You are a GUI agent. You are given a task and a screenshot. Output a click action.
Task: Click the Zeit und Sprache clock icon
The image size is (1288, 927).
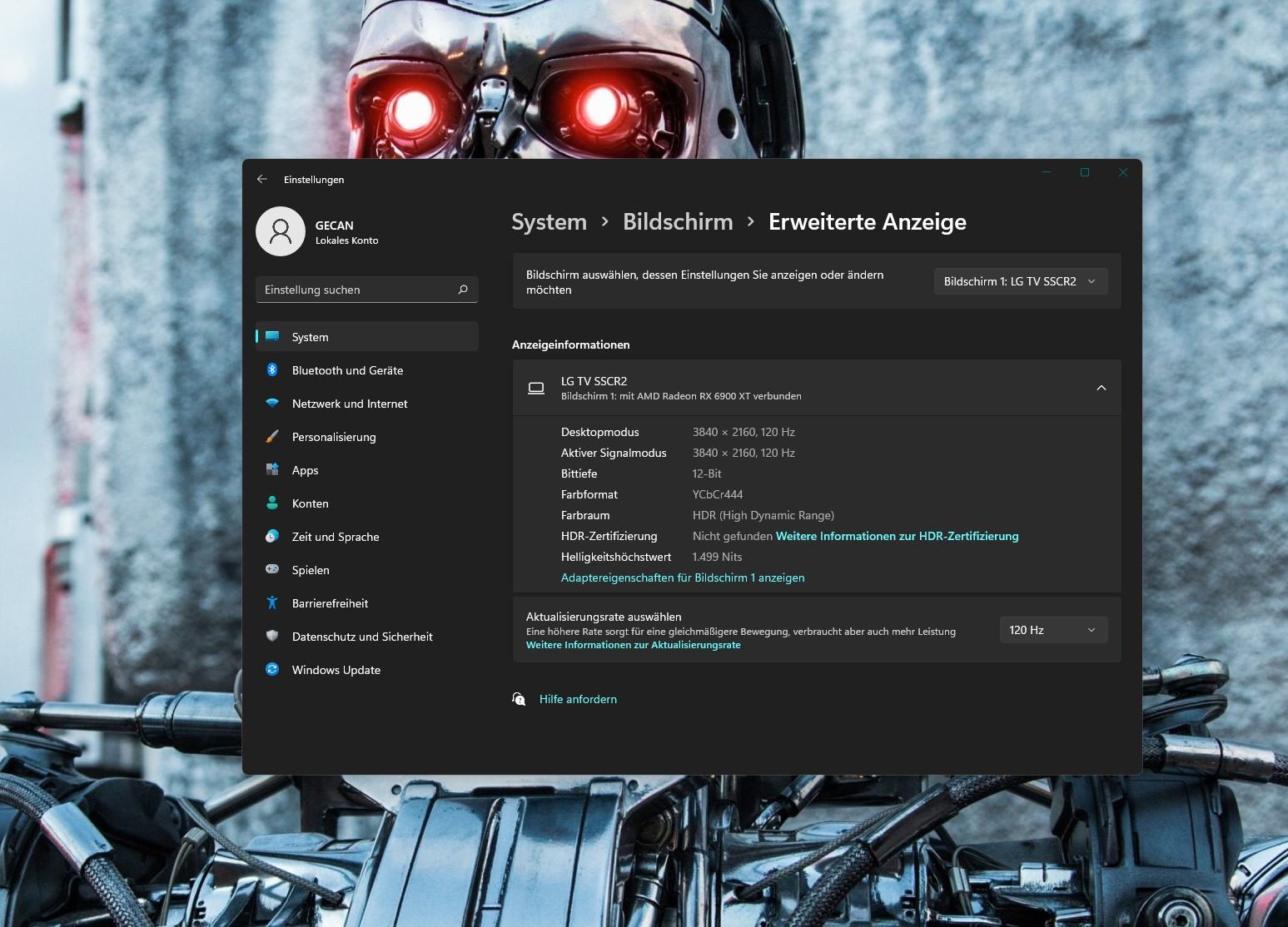(x=272, y=536)
